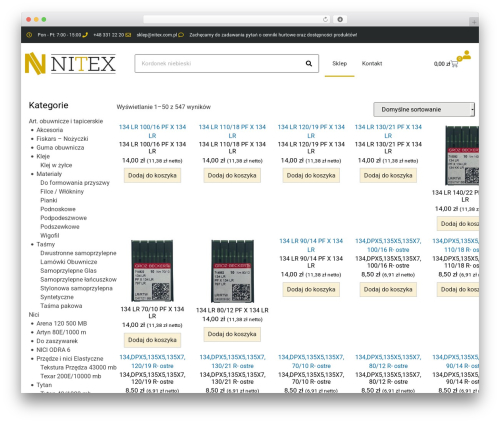Click the NITEX logo
This screenshot has width=500, height=423.
click(x=70, y=63)
